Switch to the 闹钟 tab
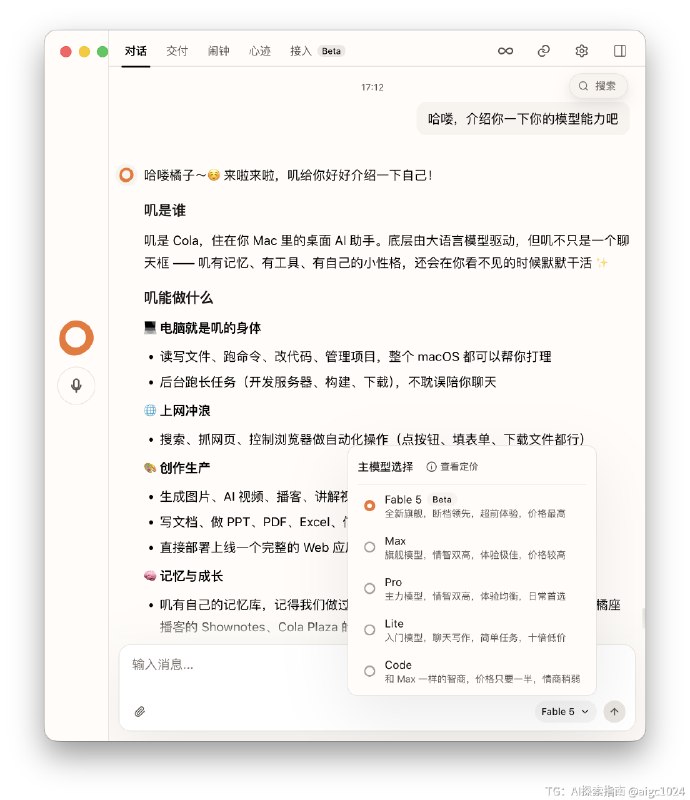 pos(218,51)
